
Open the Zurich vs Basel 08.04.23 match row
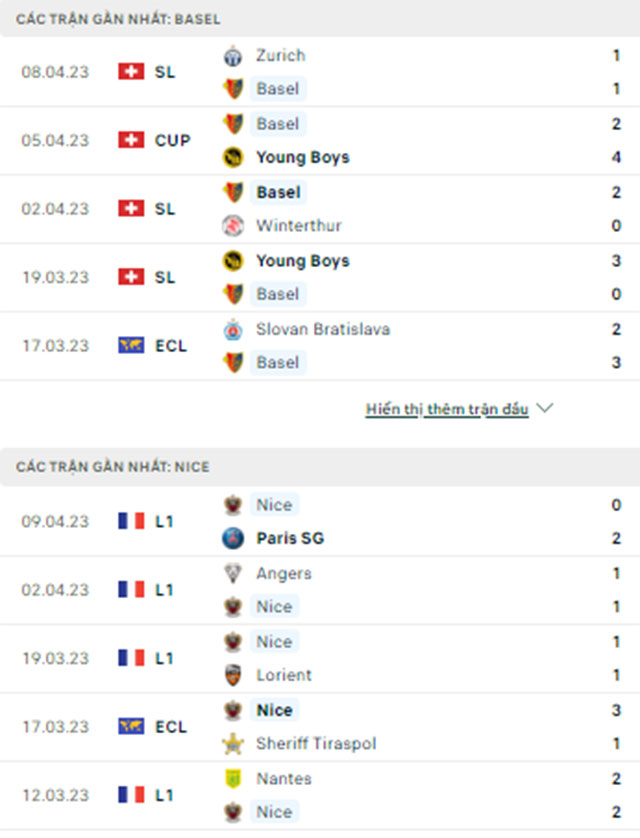pos(320,72)
